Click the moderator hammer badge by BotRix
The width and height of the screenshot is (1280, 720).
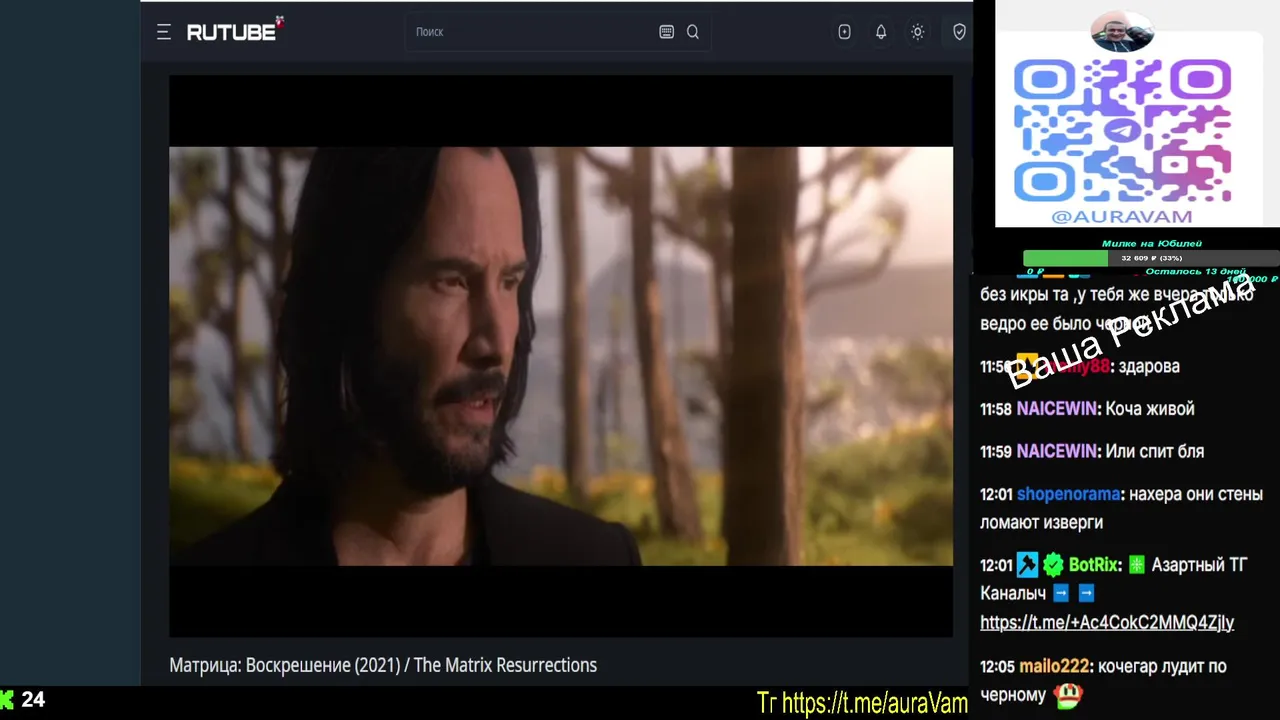click(1028, 565)
